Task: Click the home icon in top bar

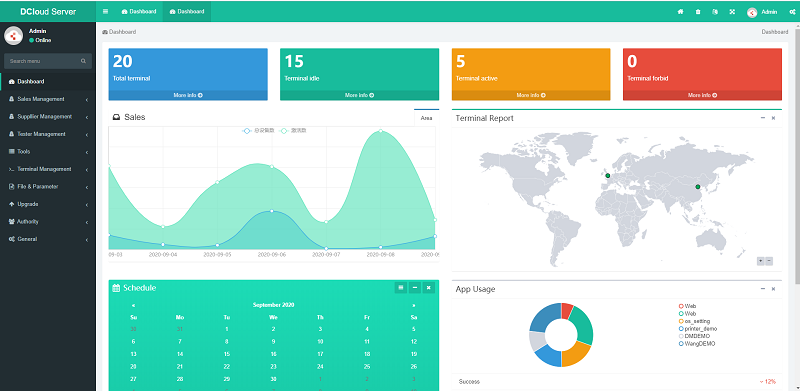Action: pyautogui.click(x=680, y=12)
